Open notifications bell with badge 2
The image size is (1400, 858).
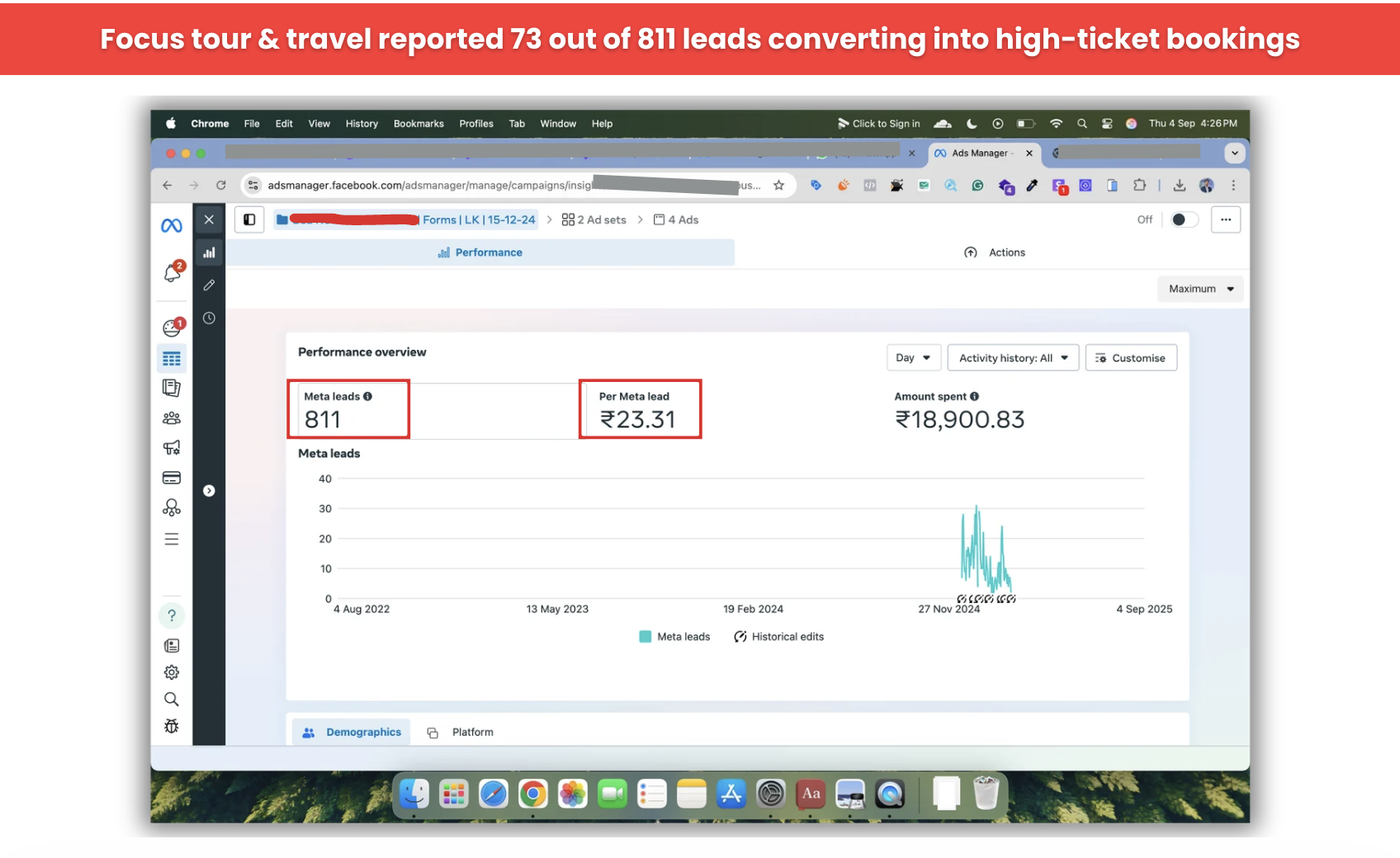click(x=173, y=272)
